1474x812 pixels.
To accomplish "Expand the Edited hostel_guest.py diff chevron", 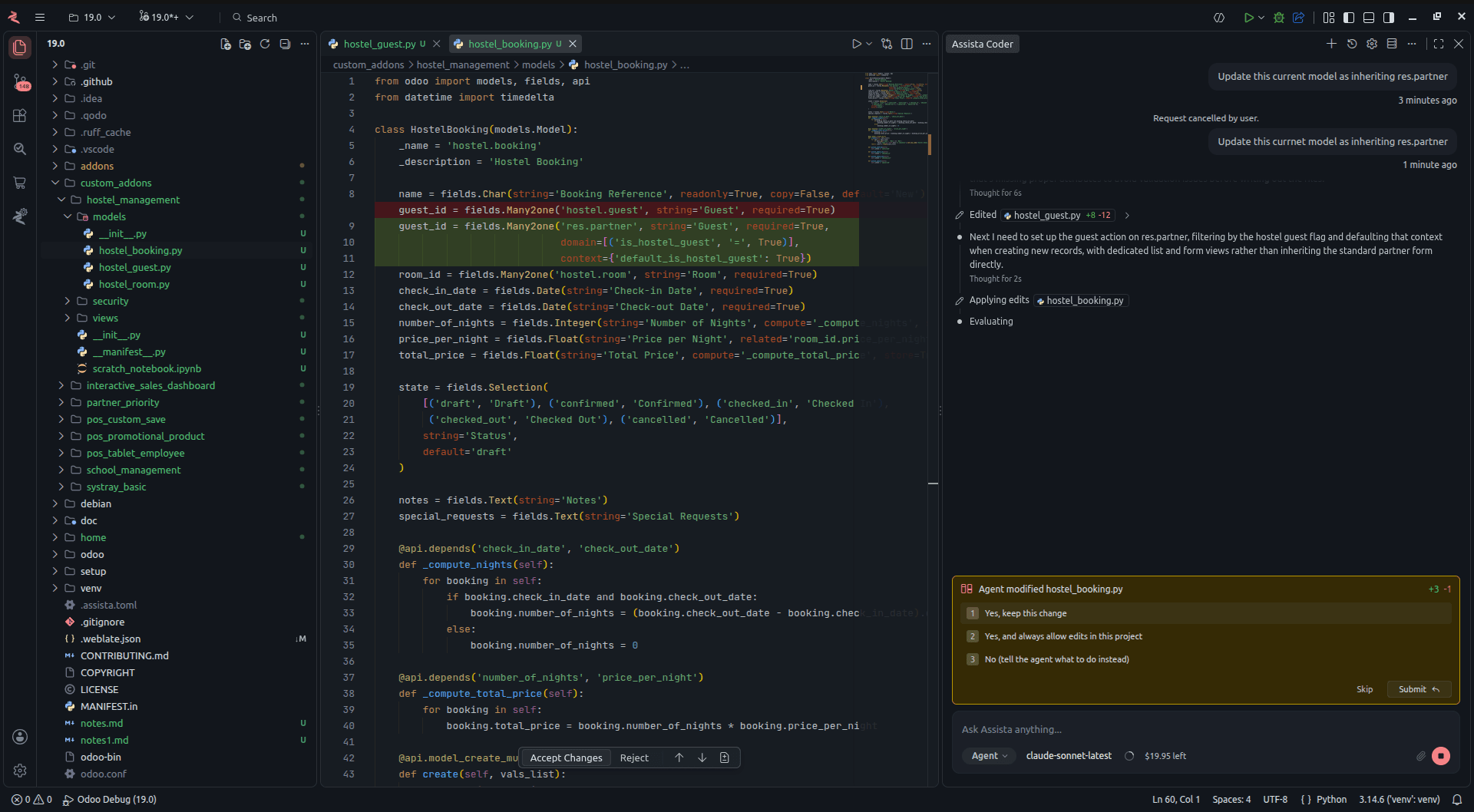I will tap(1127, 216).
